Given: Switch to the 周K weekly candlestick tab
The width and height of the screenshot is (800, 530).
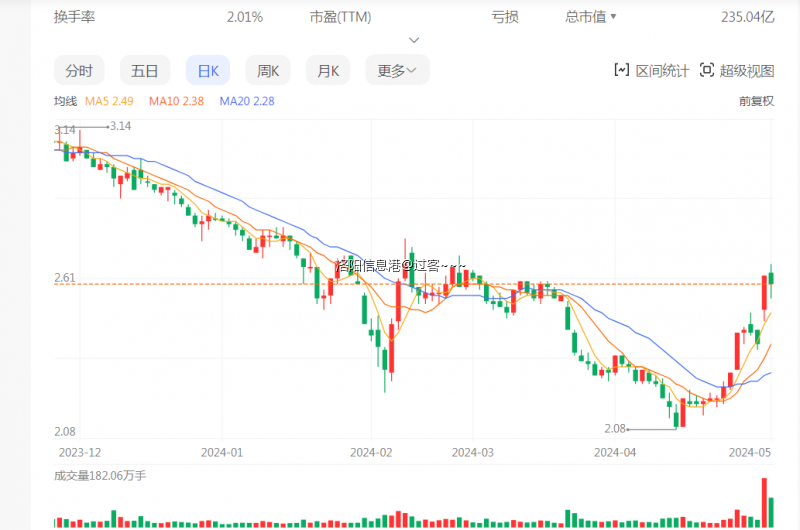Looking at the screenshot, I should 268,70.
